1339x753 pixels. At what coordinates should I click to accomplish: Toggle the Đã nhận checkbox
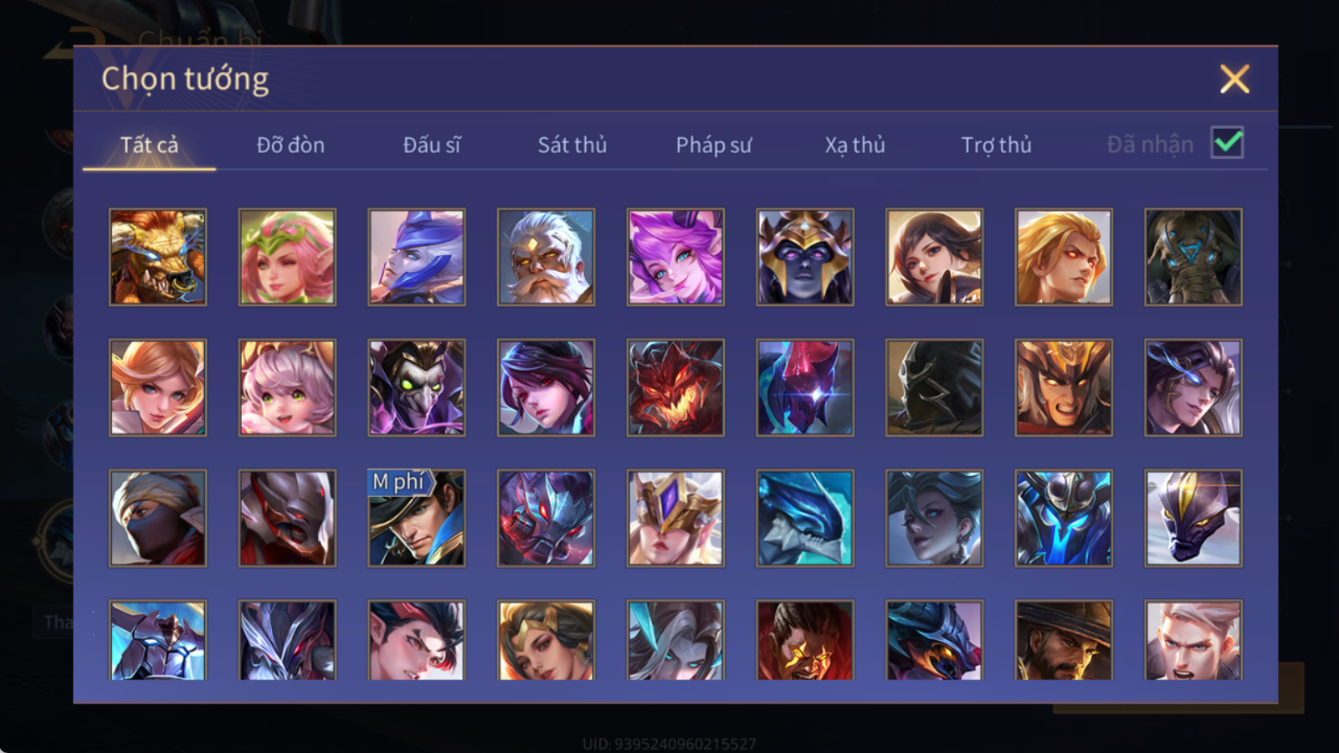click(x=1227, y=143)
